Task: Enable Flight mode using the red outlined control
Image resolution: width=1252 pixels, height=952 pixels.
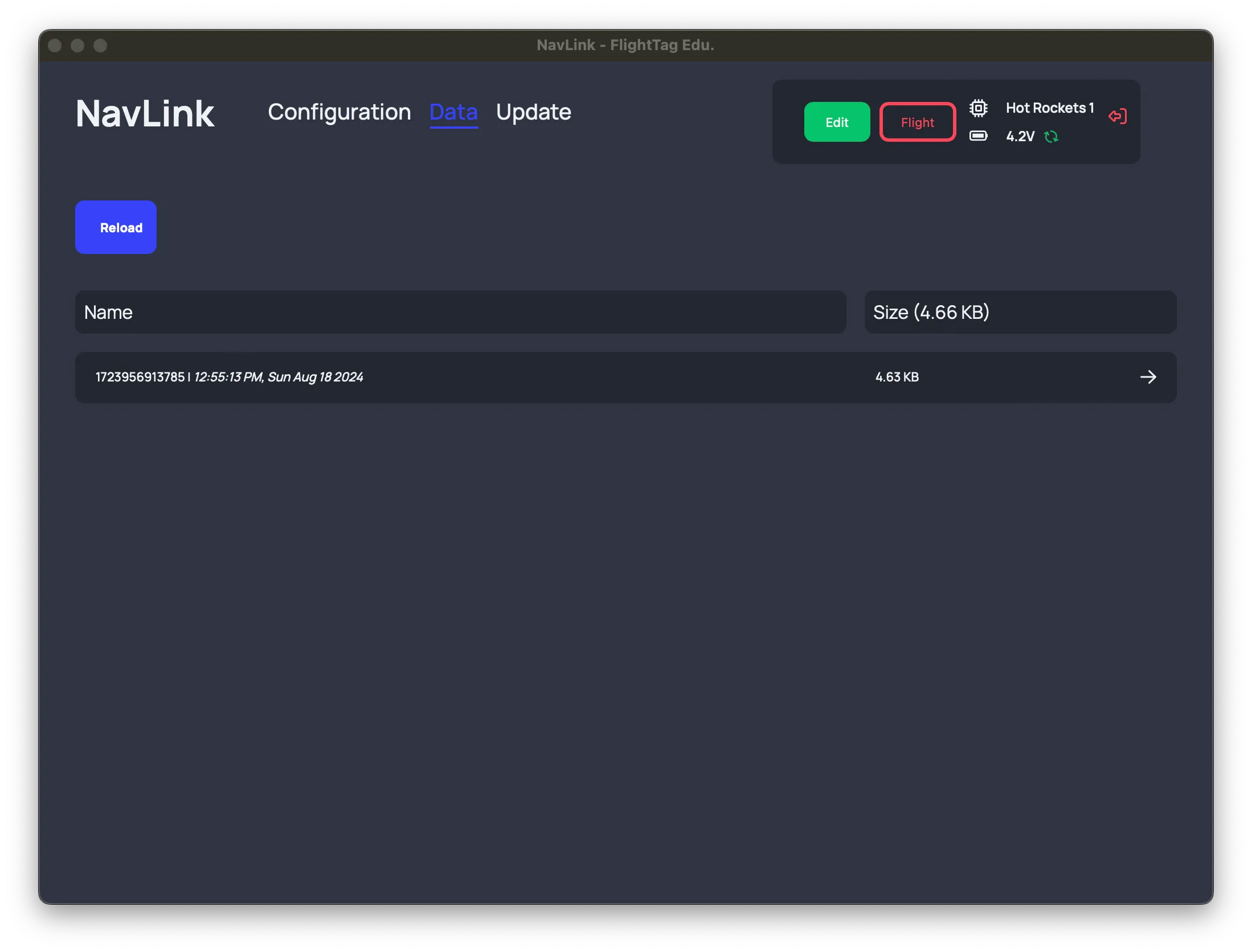Action: [x=917, y=121]
